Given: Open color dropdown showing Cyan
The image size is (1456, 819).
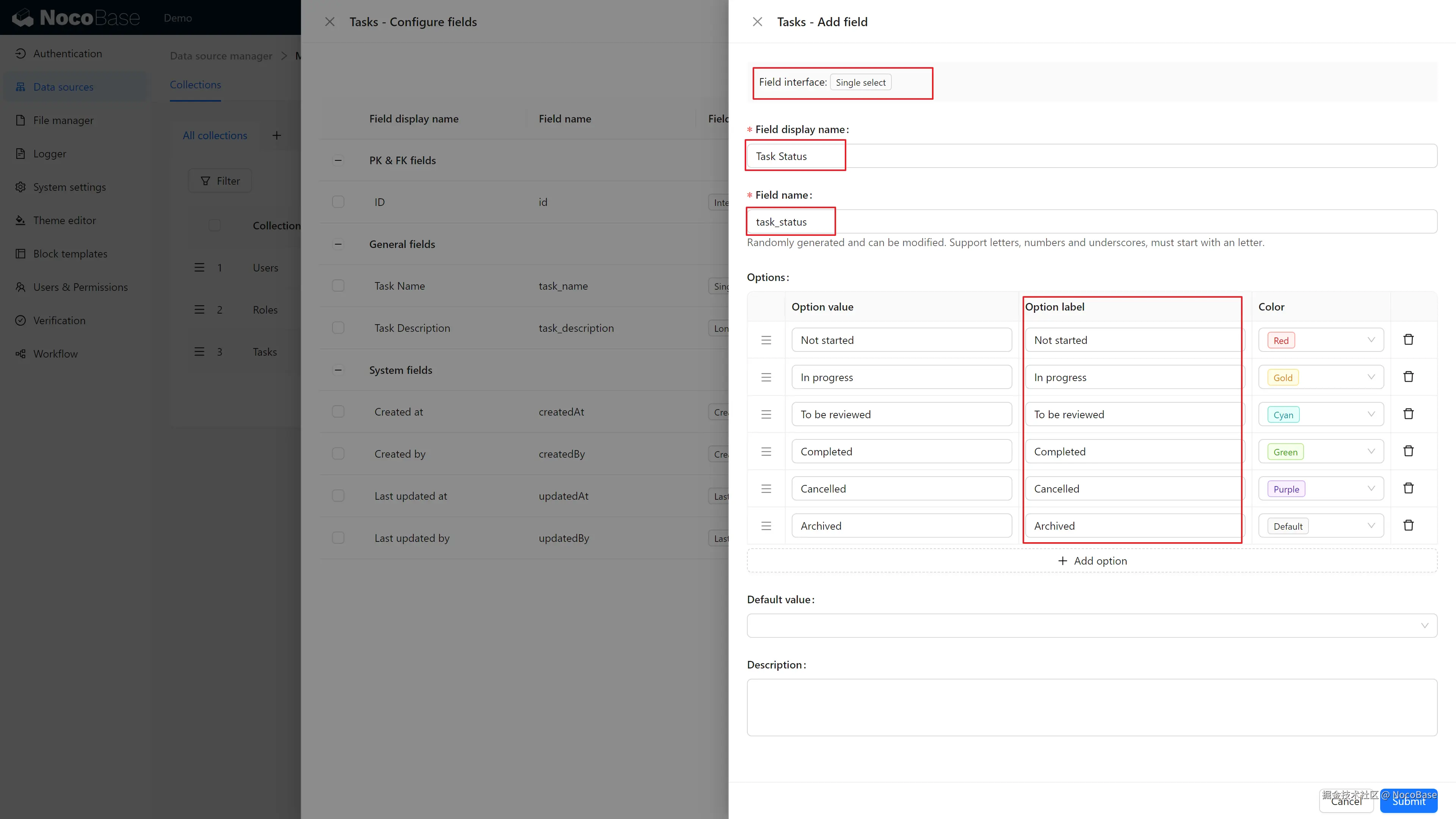Looking at the screenshot, I should pyautogui.click(x=1320, y=415).
